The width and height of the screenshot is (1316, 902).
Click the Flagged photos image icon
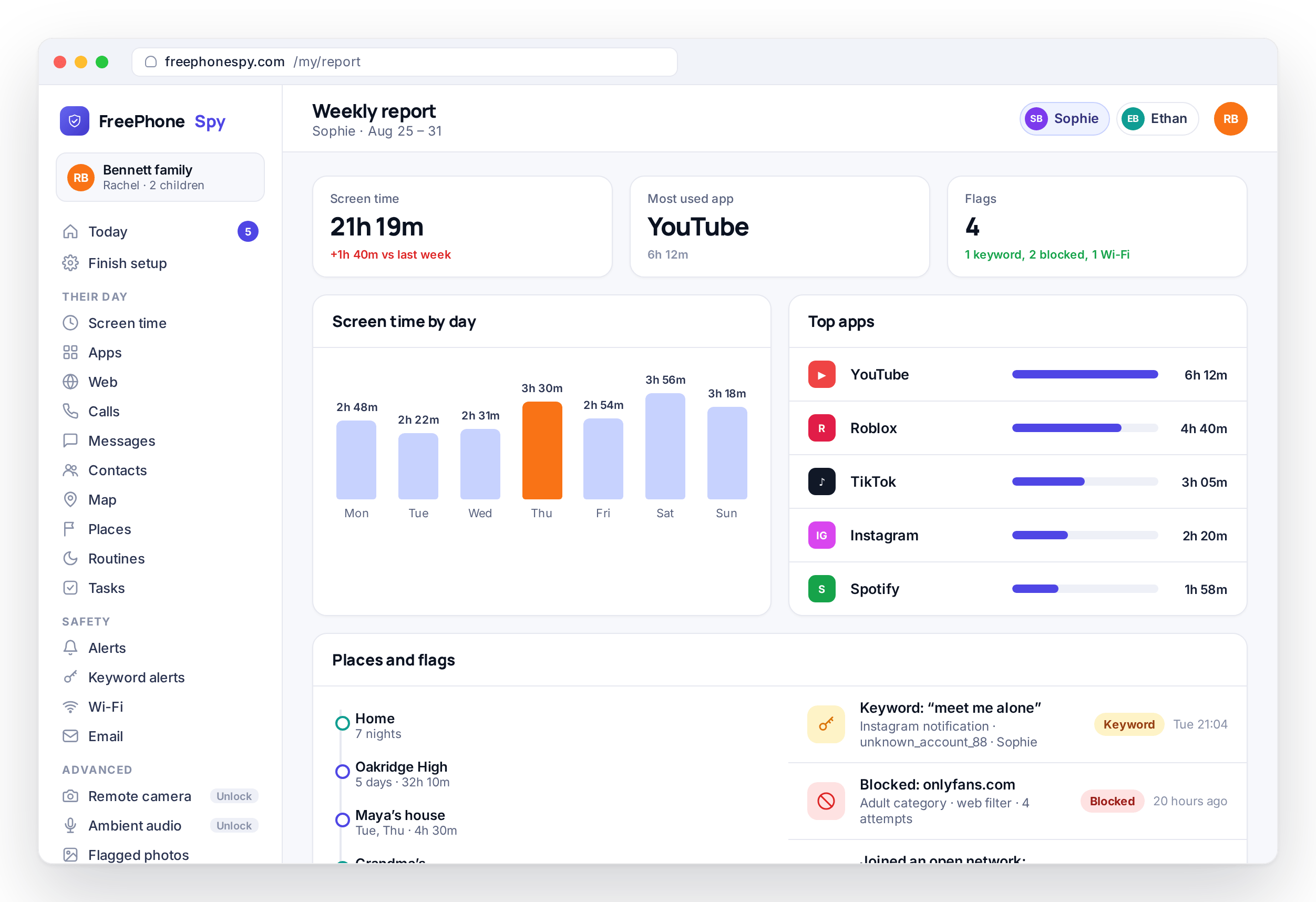(x=70, y=856)
